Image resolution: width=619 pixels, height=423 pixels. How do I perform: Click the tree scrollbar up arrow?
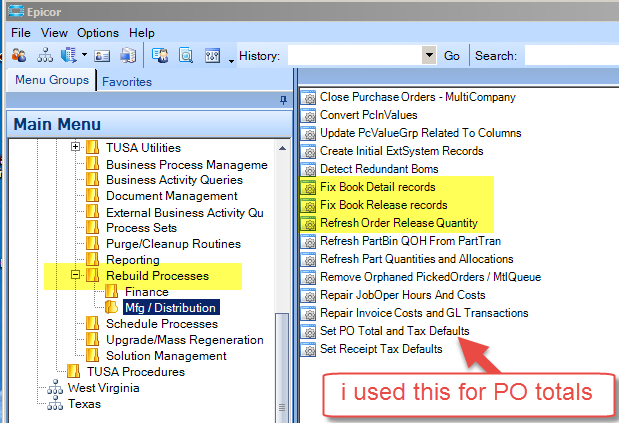(282, 148)
